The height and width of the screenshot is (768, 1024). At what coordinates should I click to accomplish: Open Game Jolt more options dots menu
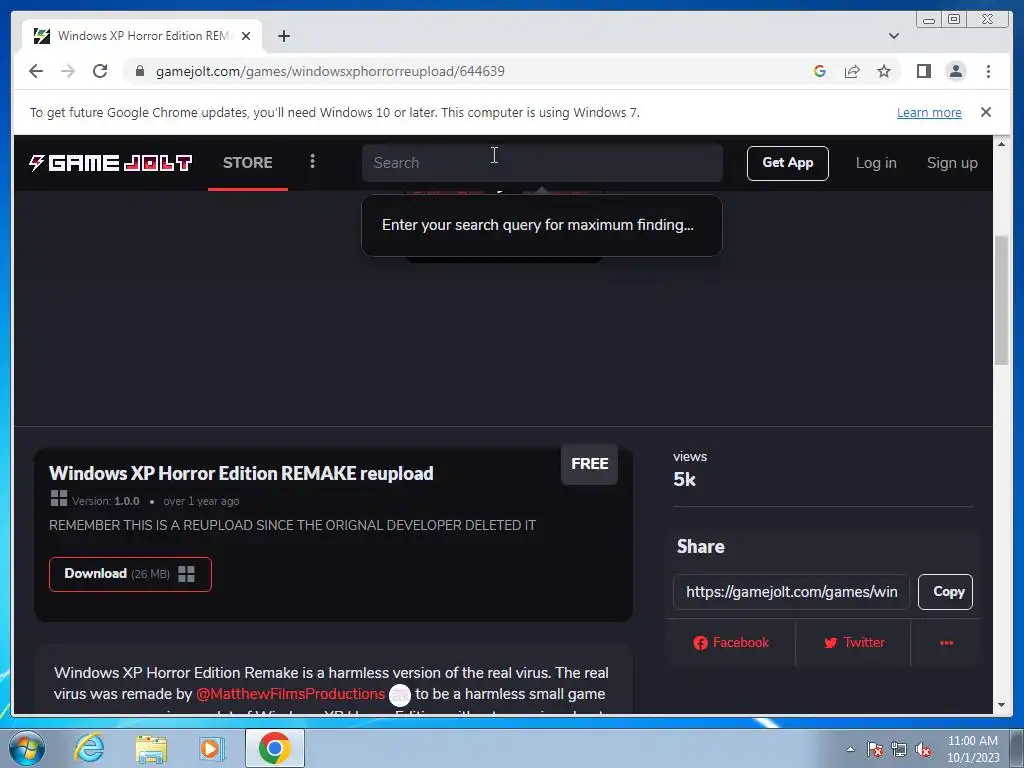(312, 161)
